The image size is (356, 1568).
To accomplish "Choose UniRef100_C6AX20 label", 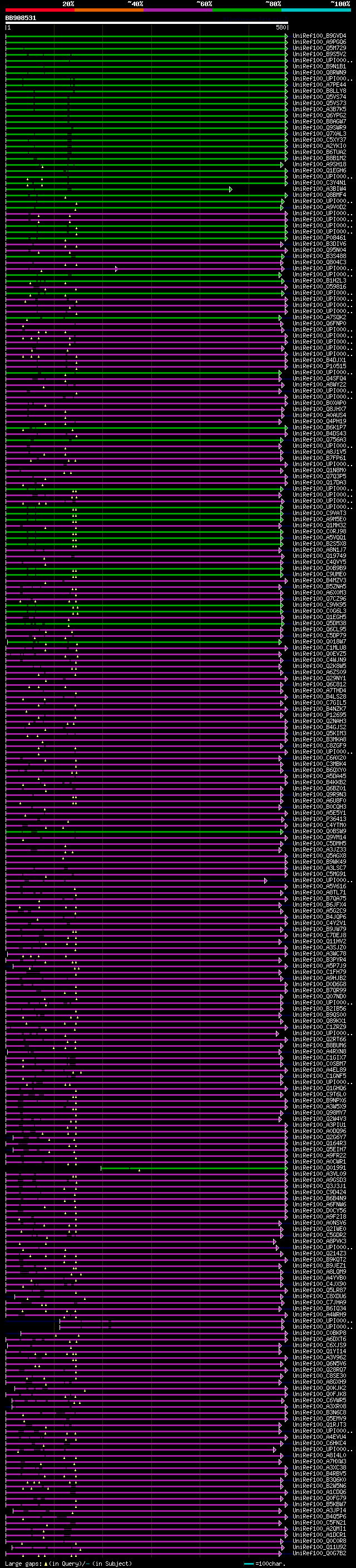I will coord(319,758).
